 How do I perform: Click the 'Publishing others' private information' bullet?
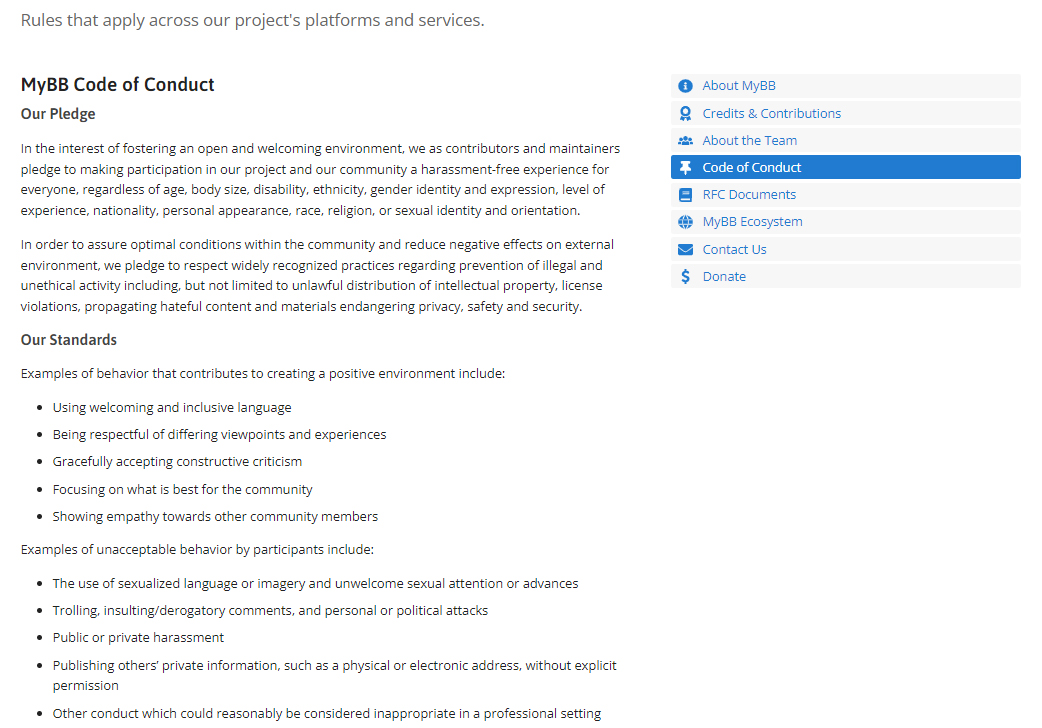tap(335, 675)
